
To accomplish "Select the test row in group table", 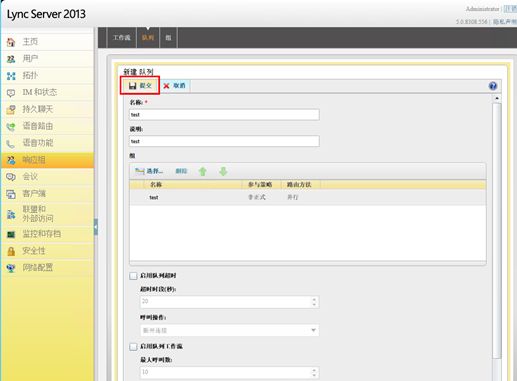I will click(x=308, y=197).
